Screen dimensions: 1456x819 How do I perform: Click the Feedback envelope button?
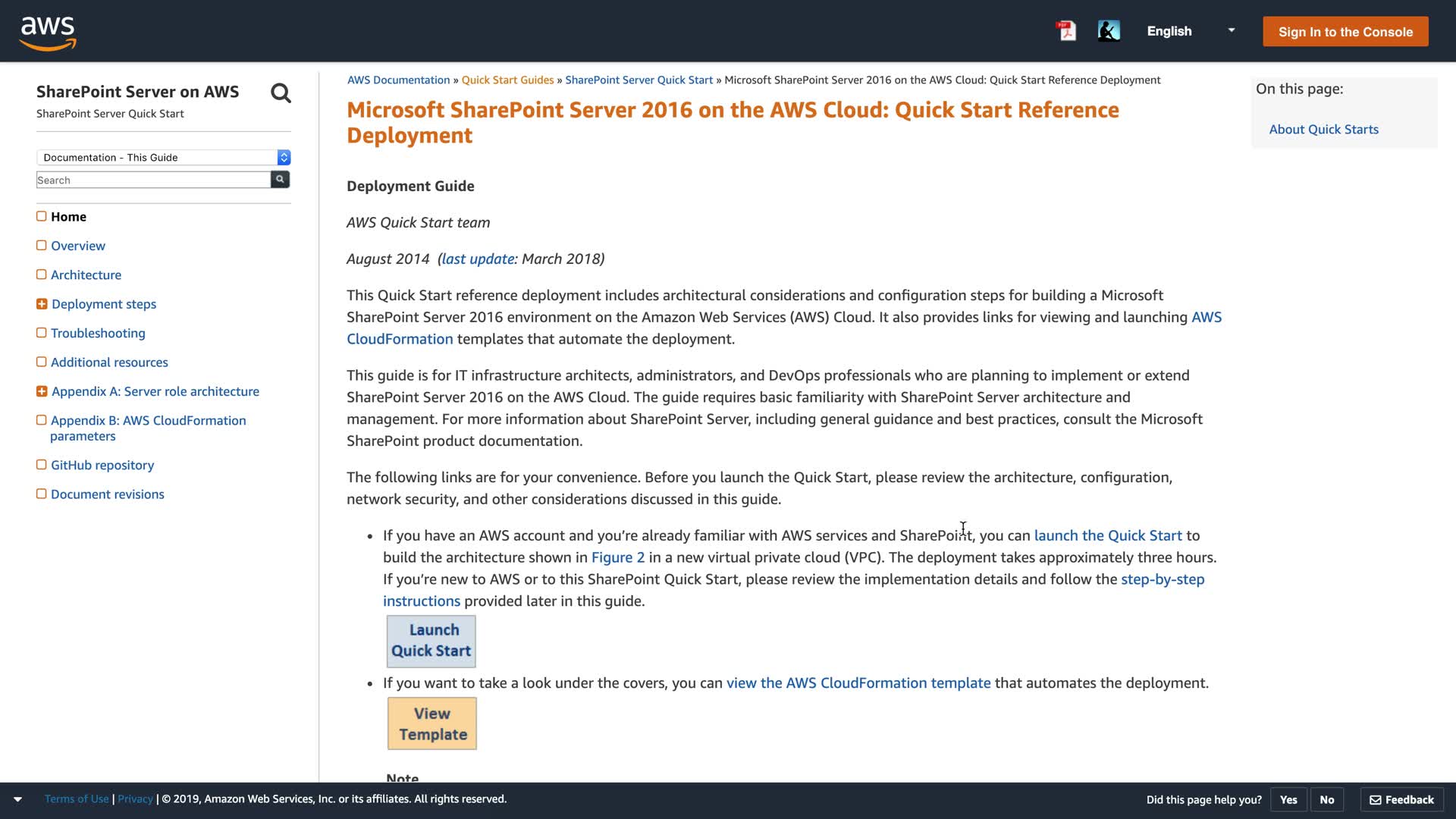[x=1401, y=799]
